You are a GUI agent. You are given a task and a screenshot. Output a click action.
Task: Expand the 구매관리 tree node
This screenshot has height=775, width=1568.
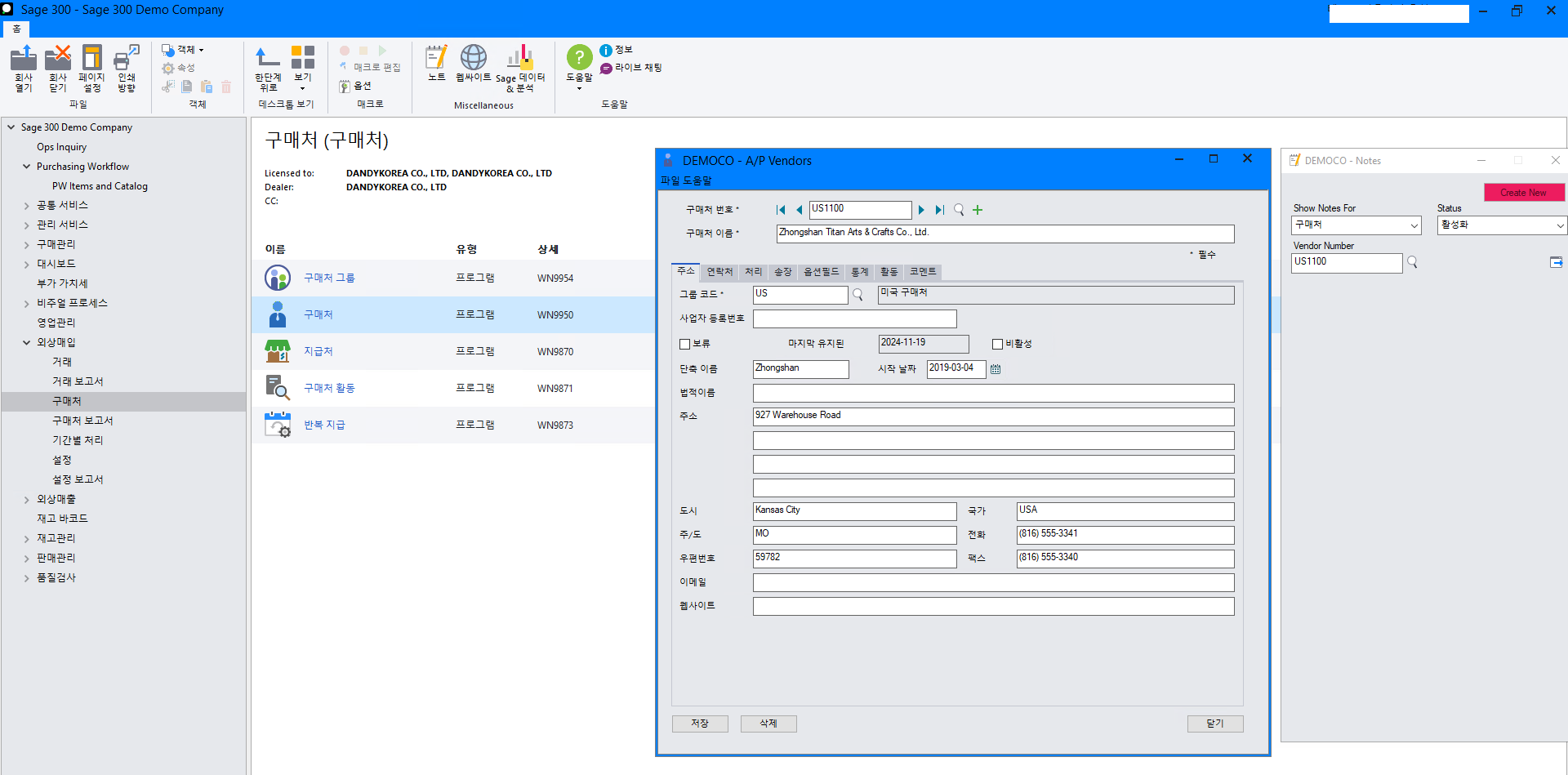tap(27, 245)
